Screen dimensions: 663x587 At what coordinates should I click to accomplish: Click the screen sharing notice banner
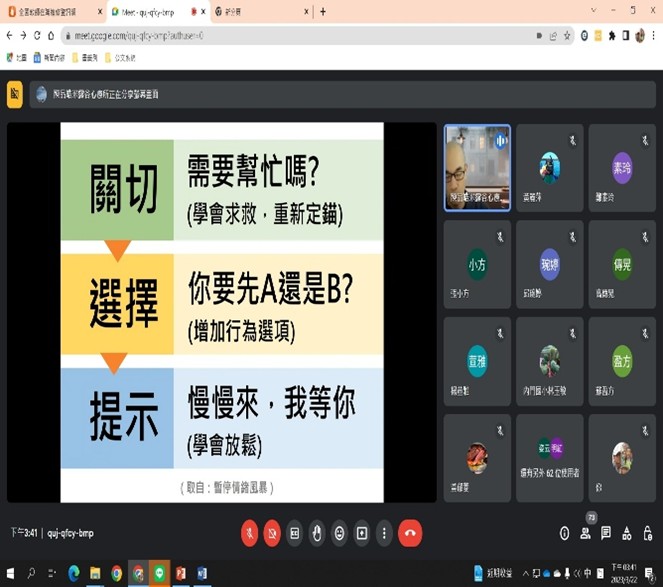click(342, 94)
